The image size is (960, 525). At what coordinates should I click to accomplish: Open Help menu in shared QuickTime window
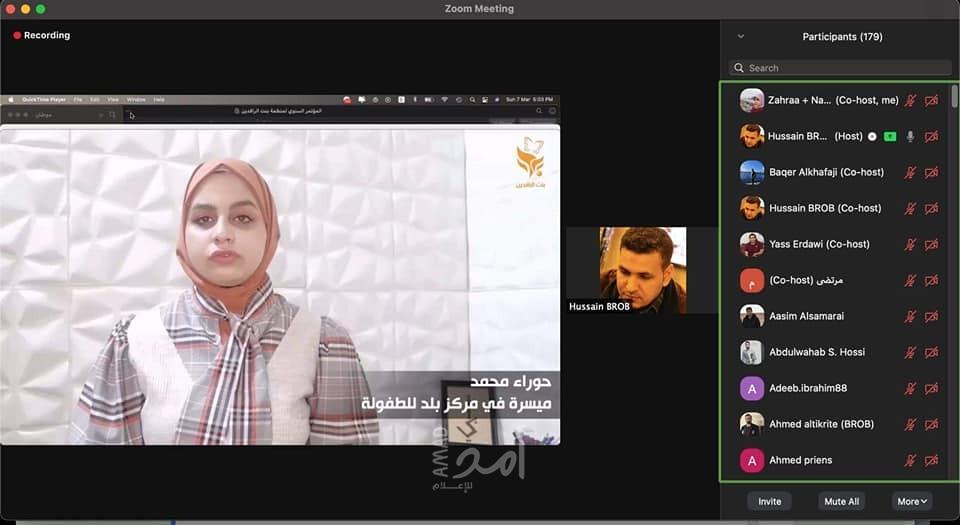click(x=159, y=99)
